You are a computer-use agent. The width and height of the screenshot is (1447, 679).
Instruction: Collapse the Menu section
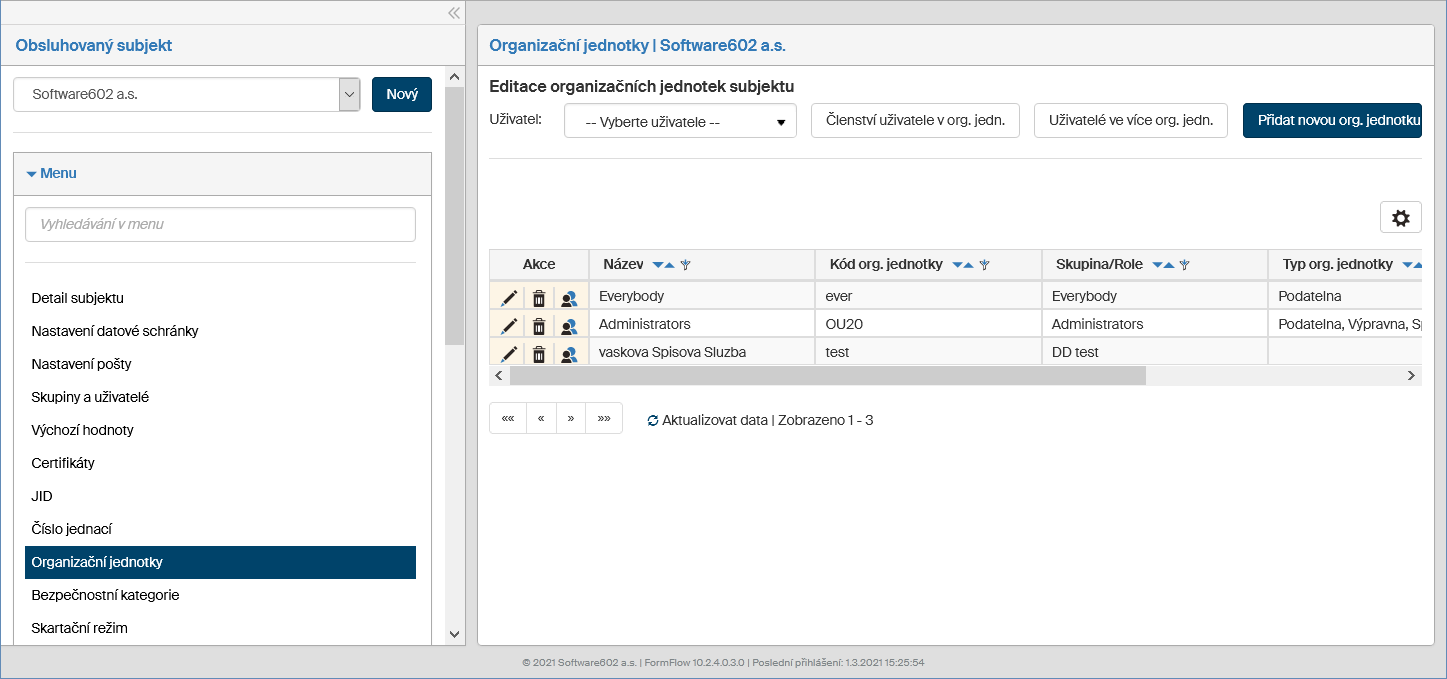[52, 174]
